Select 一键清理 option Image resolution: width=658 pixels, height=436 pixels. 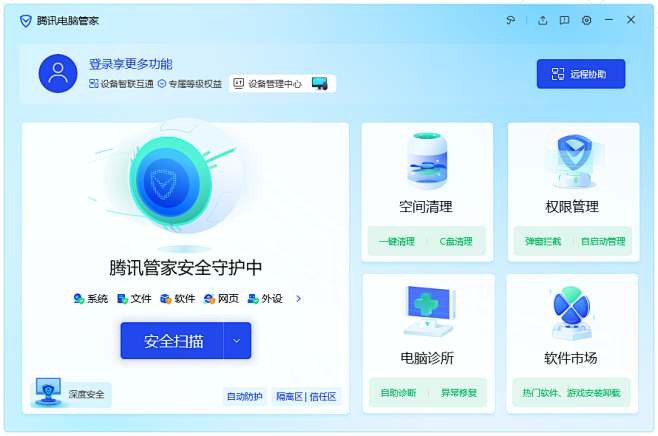point(397,241)
